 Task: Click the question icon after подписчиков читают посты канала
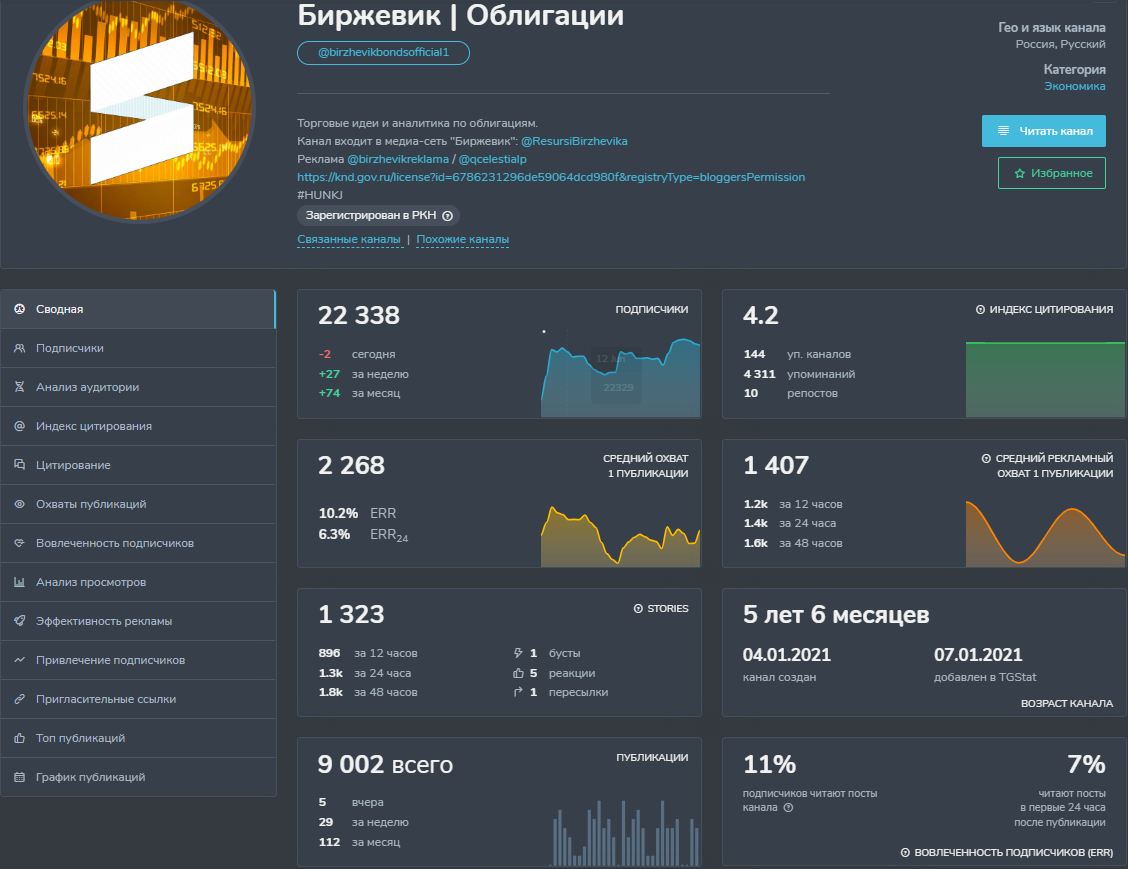[x=788, y=808]
